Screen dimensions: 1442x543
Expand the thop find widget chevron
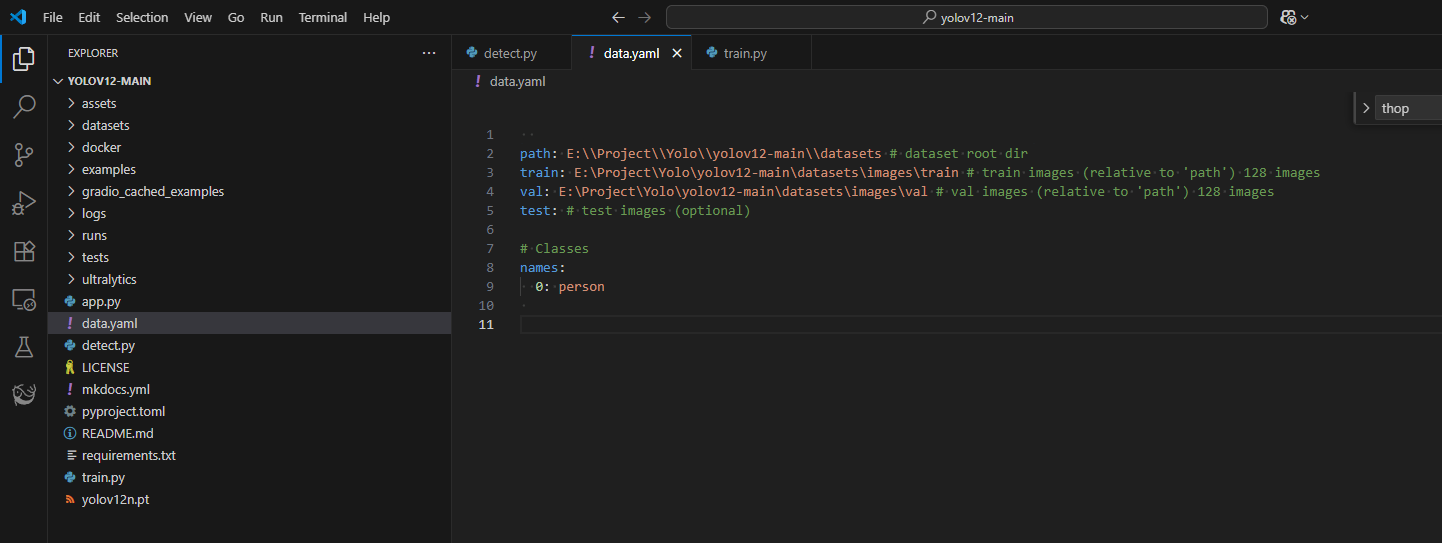1366,108
